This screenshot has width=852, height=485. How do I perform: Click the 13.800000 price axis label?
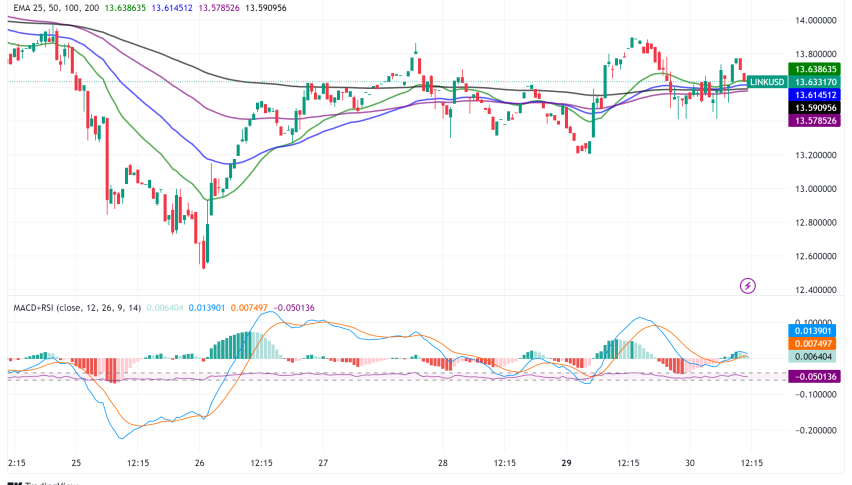click(x=816, y=54)
